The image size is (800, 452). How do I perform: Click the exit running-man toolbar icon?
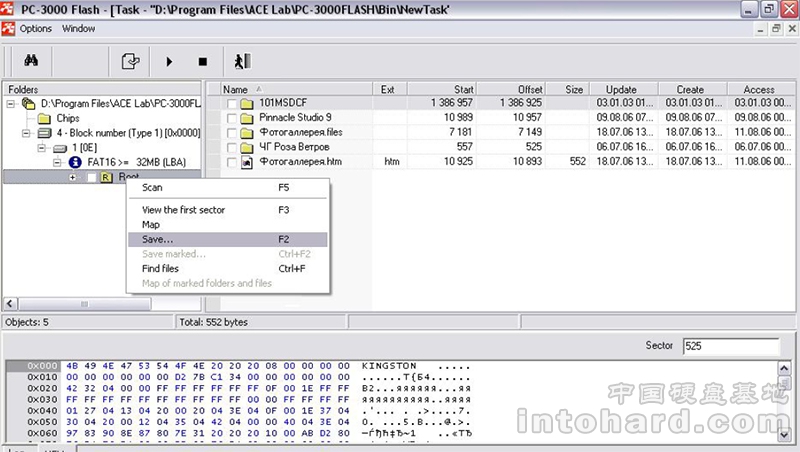pyautogui.click(x=241, y=61)
